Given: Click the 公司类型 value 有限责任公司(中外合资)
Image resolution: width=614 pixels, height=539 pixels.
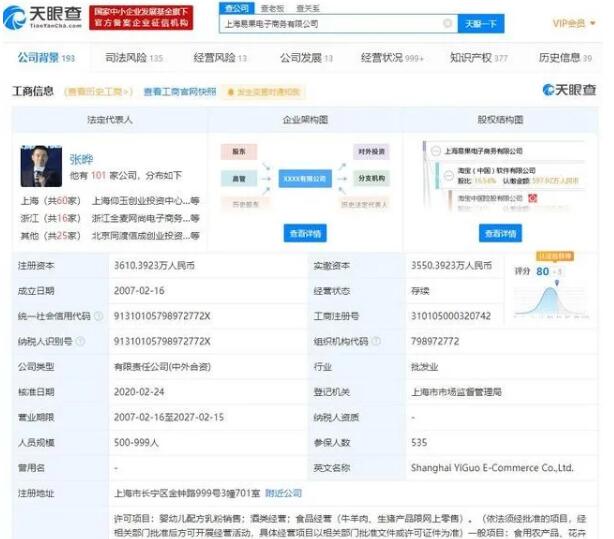Looking at the screenshot, I should (x=162, y=367).
